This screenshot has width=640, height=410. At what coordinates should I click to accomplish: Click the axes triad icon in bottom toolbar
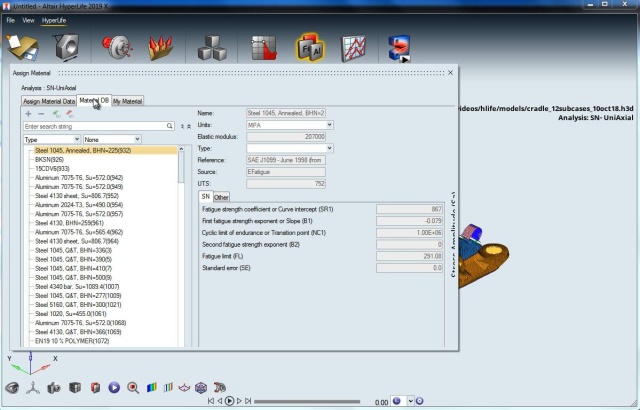33,388
